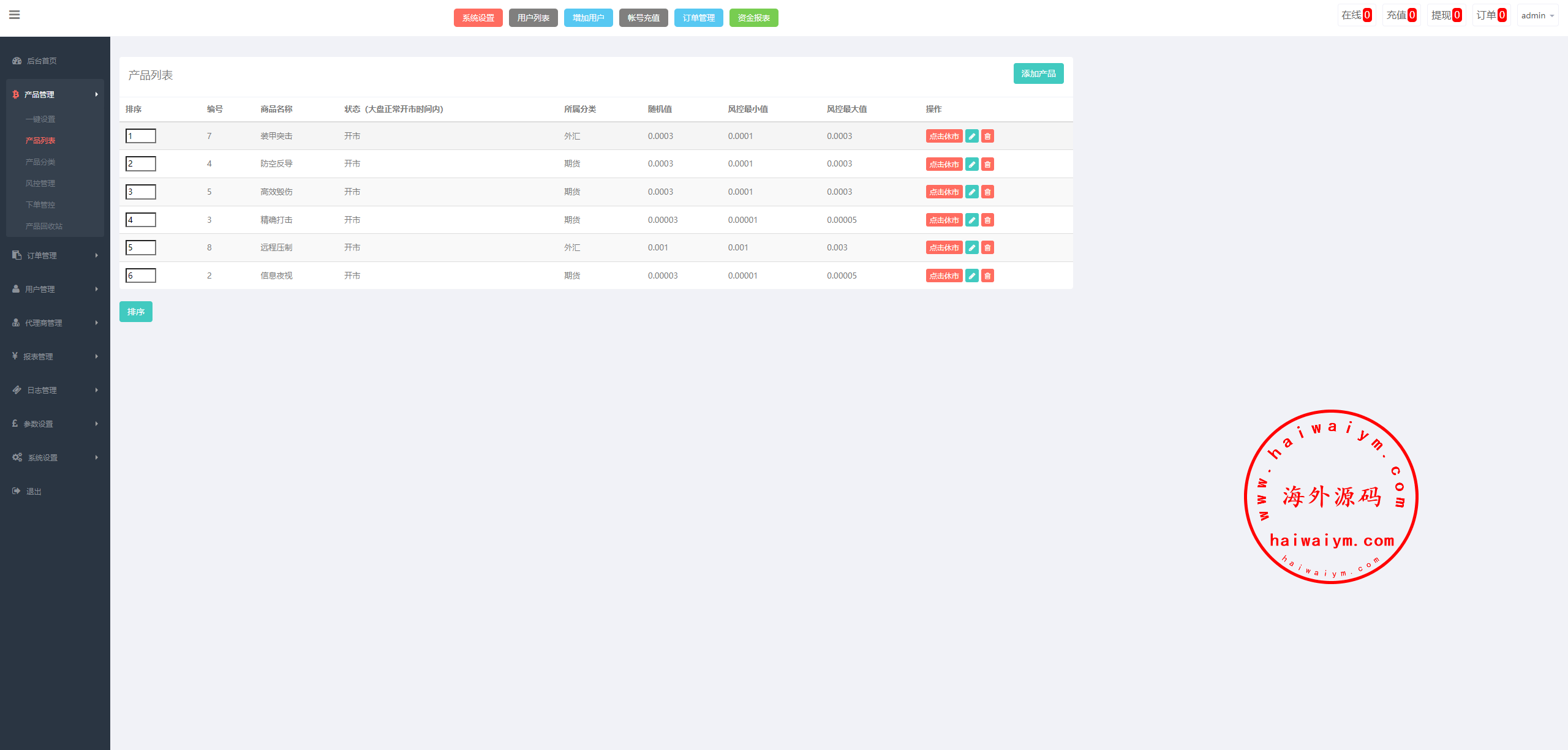1568x750 pixels.
Task: Toggle 点击休市 for 精确打击 product
Action: tap(944, 220)
